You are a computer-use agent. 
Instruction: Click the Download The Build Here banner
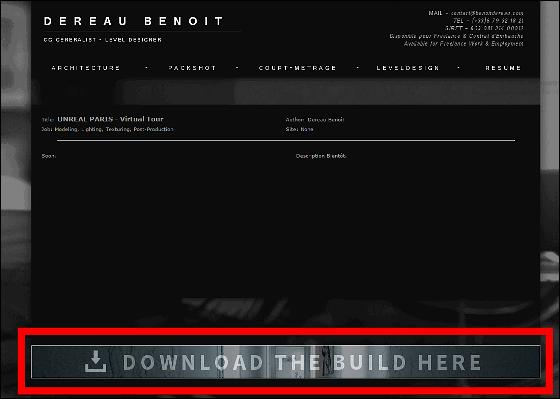[286, 361]
